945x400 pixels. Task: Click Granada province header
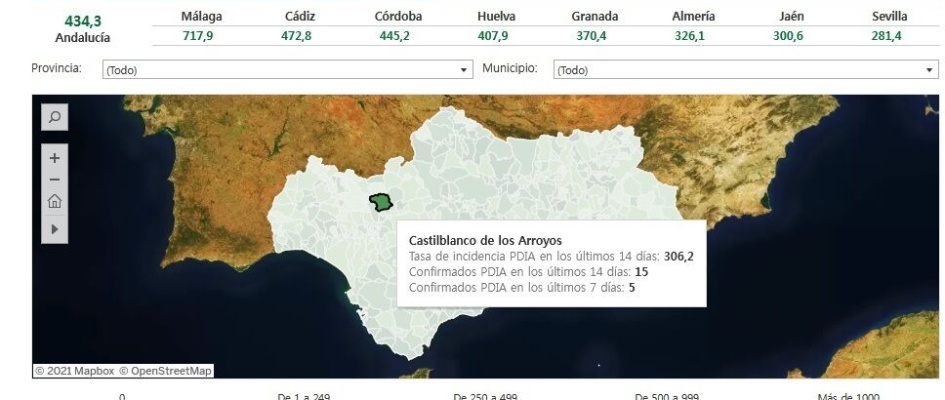point(594,16)
